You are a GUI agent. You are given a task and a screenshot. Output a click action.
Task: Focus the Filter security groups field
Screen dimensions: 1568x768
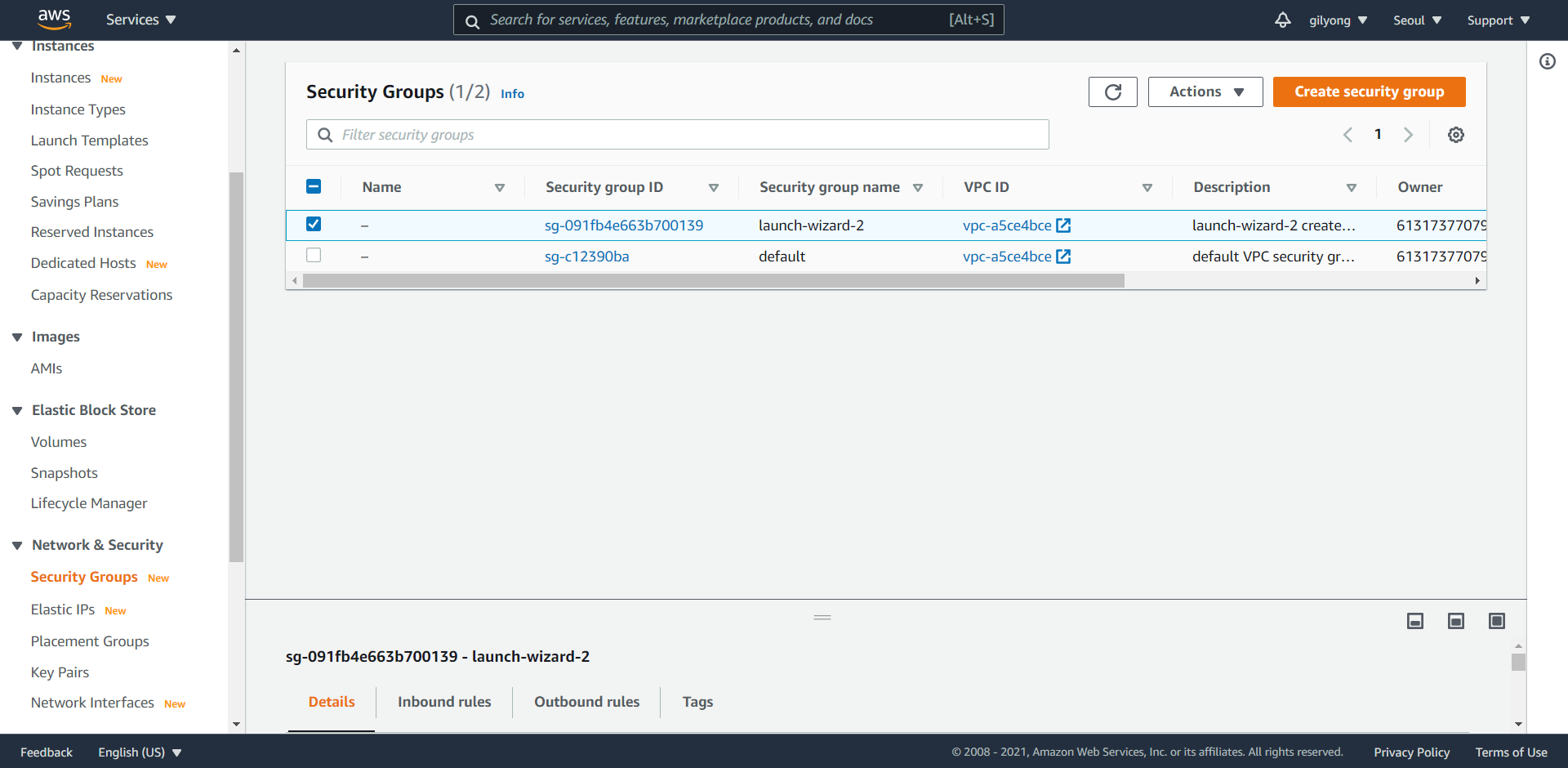677,135
